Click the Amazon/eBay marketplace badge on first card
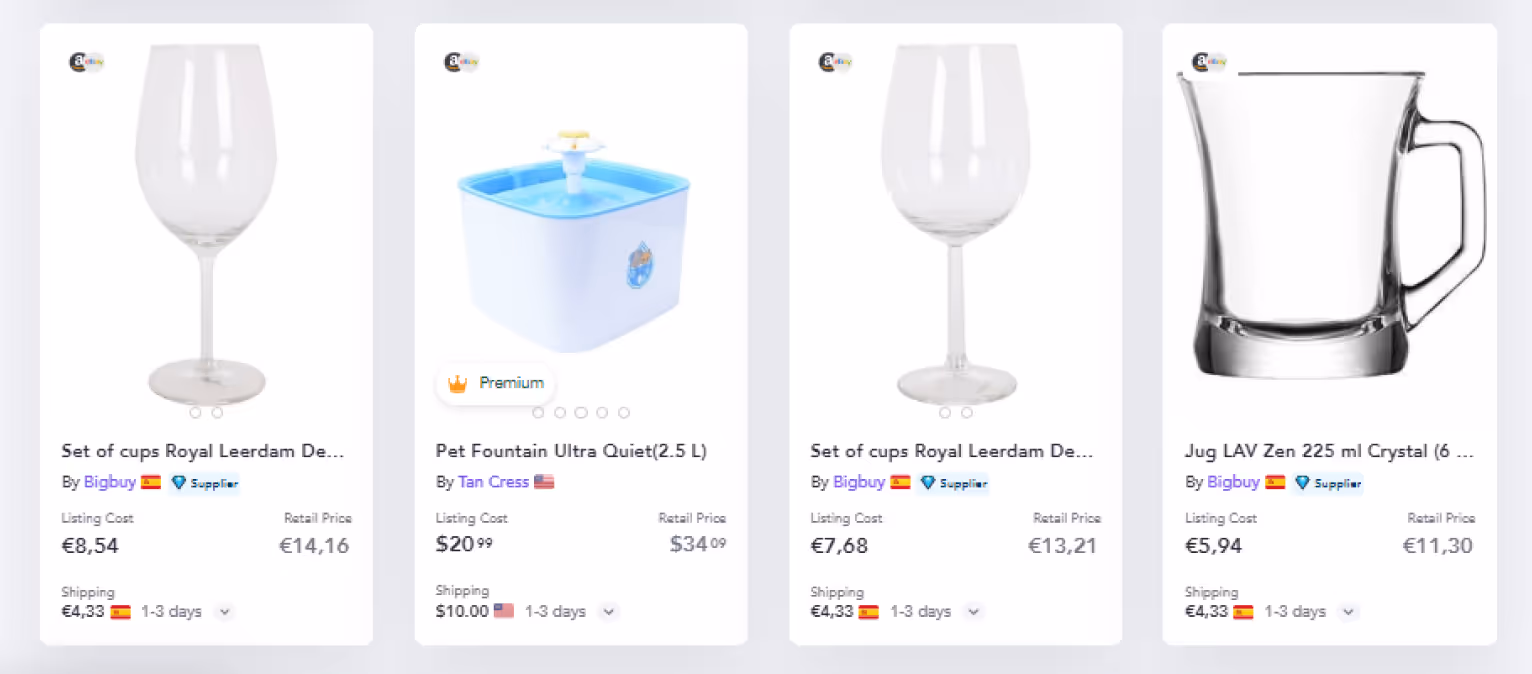Viewport: 1532px width, 674px height. [x=87, y=62]
